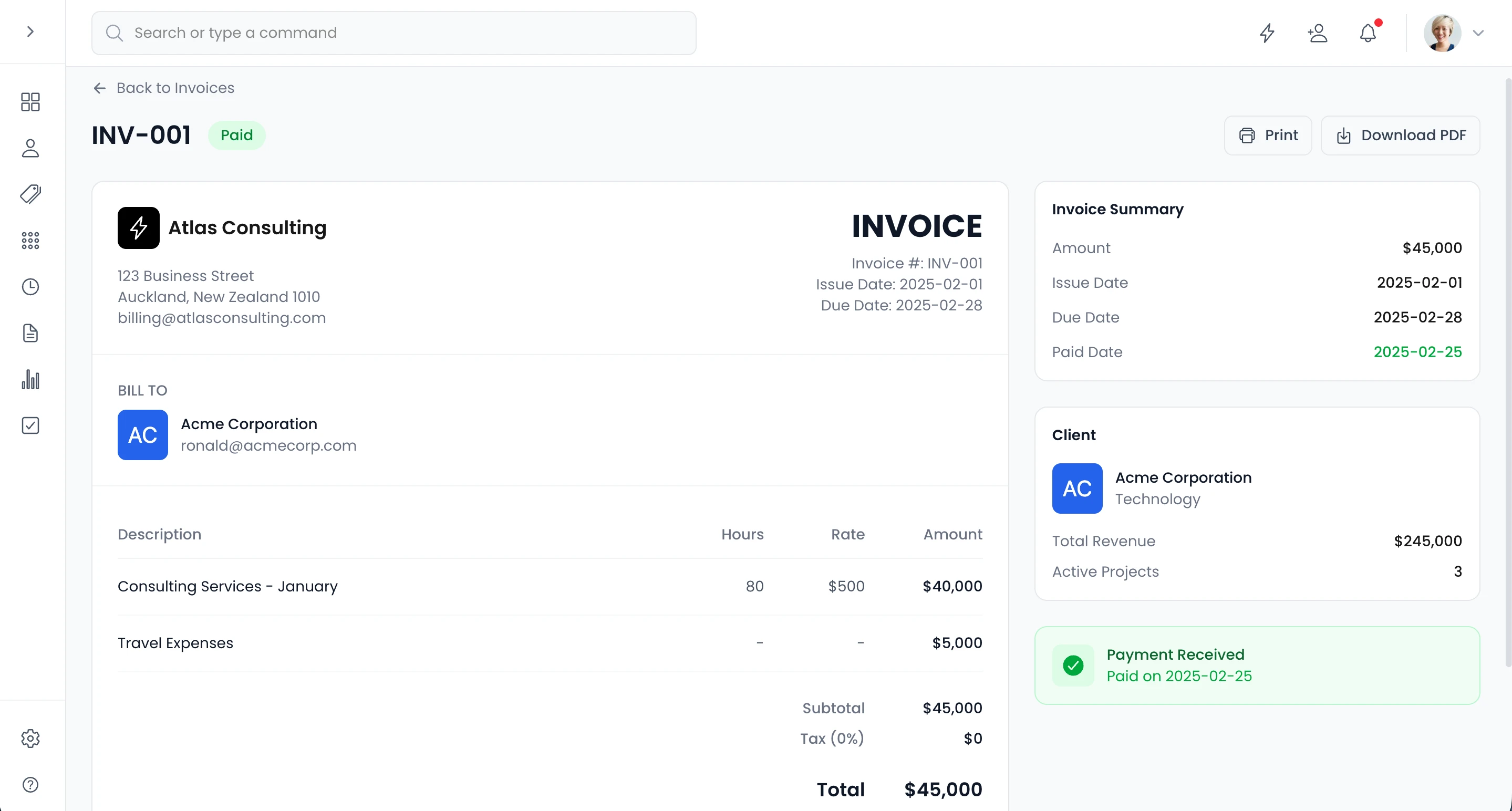Expand the sidebar with the arrow chevron
Screen dimensions: 1512x811
(30, 32)
